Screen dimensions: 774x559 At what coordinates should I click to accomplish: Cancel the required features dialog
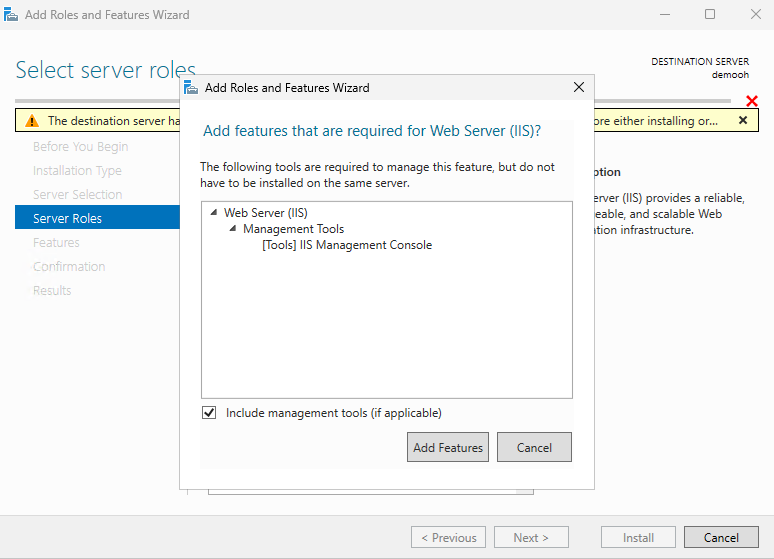(x=534, y=447)
